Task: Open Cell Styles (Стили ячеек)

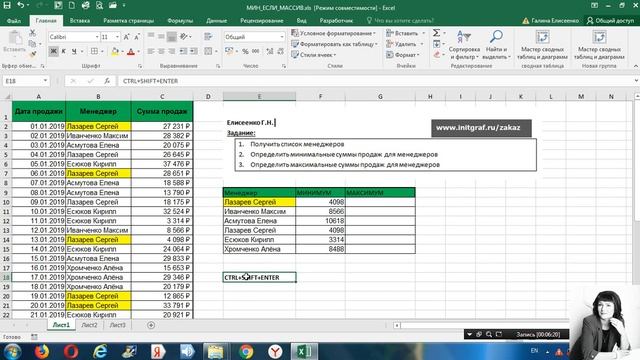Action: pos(313,55)
